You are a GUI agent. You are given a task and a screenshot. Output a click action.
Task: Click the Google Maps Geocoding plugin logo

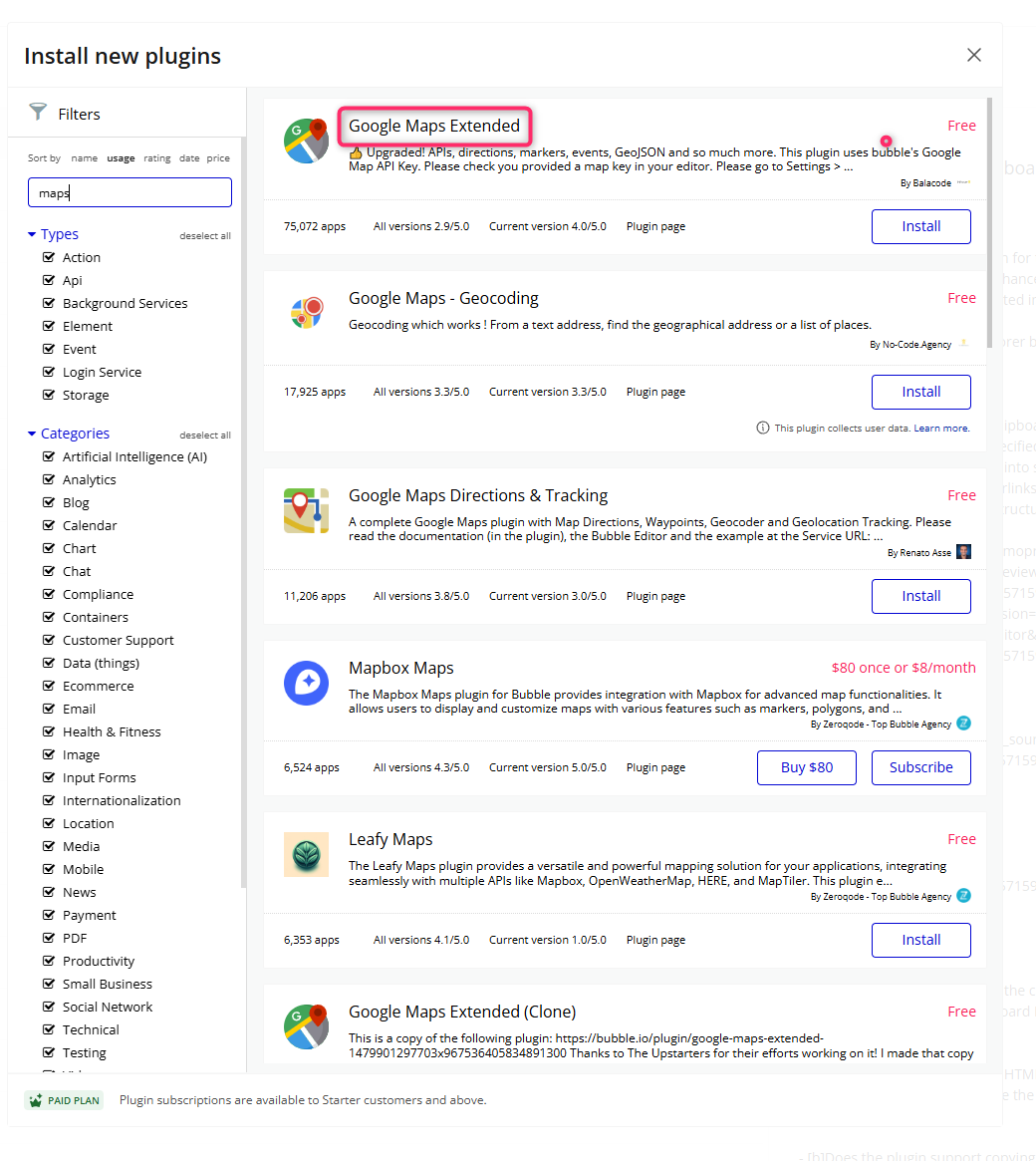(306, 312)
